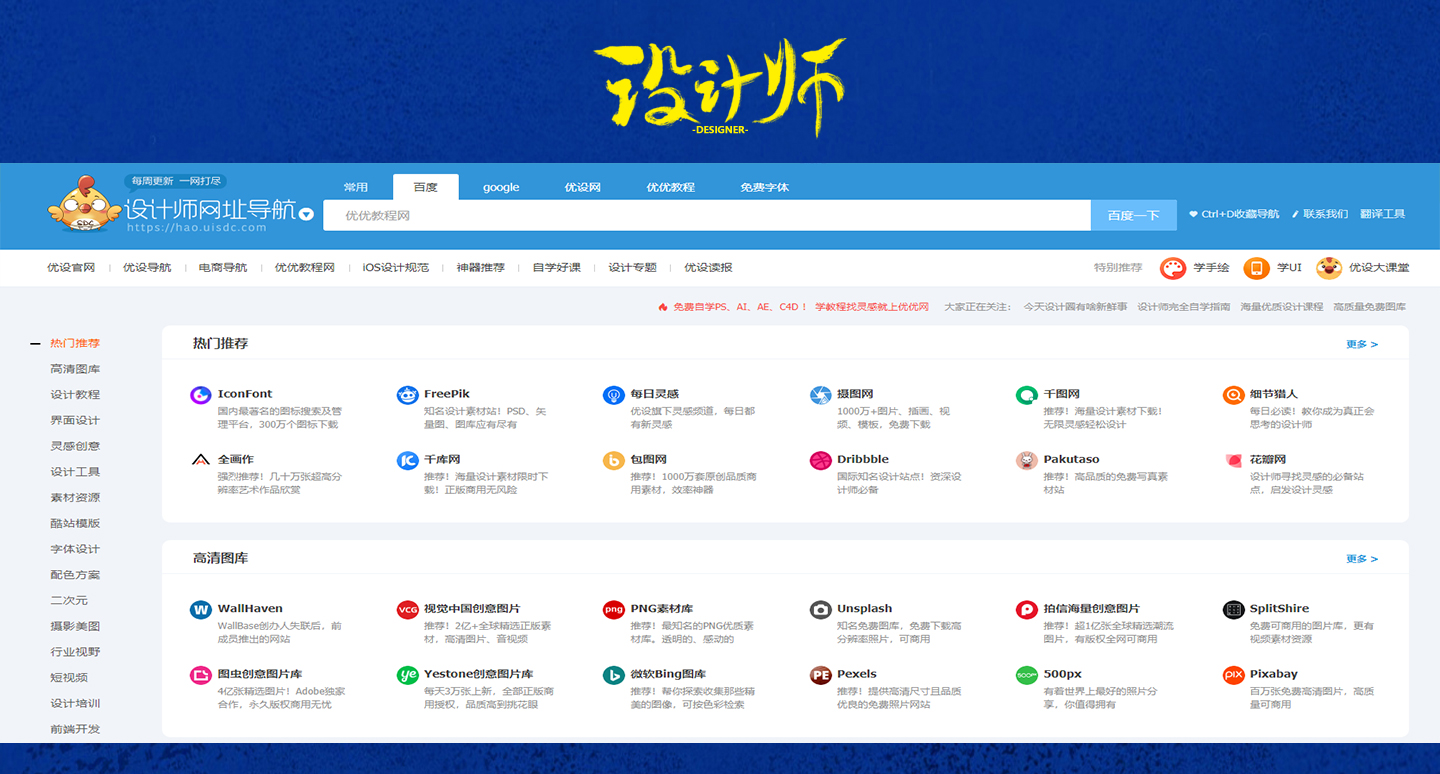1440x774 pixels.
Task: Open the 图虫创意图片库 pink icon
Action: (200, 676)
